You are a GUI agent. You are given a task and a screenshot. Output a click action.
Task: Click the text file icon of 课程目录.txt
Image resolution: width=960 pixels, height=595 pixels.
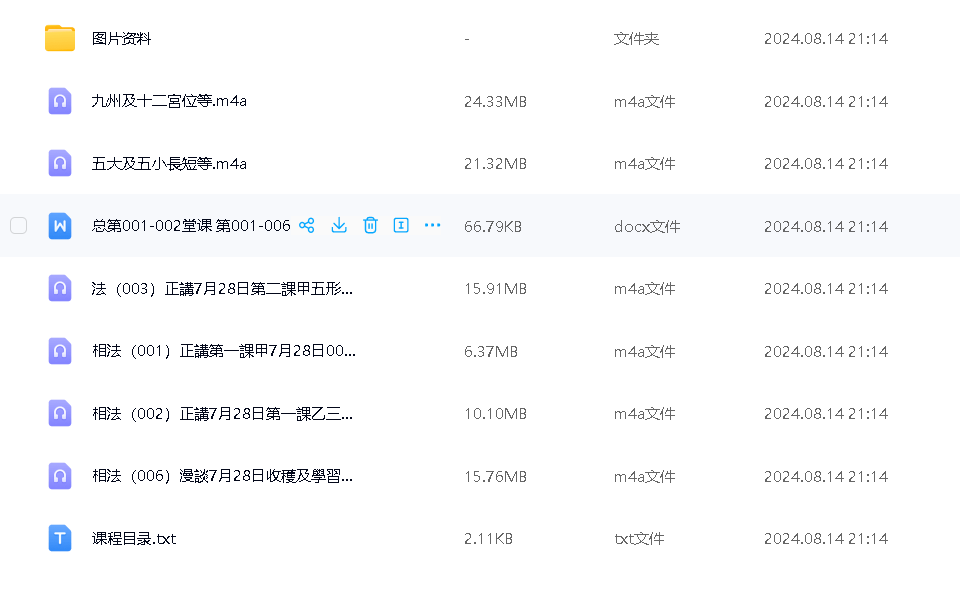coord(59,538)
